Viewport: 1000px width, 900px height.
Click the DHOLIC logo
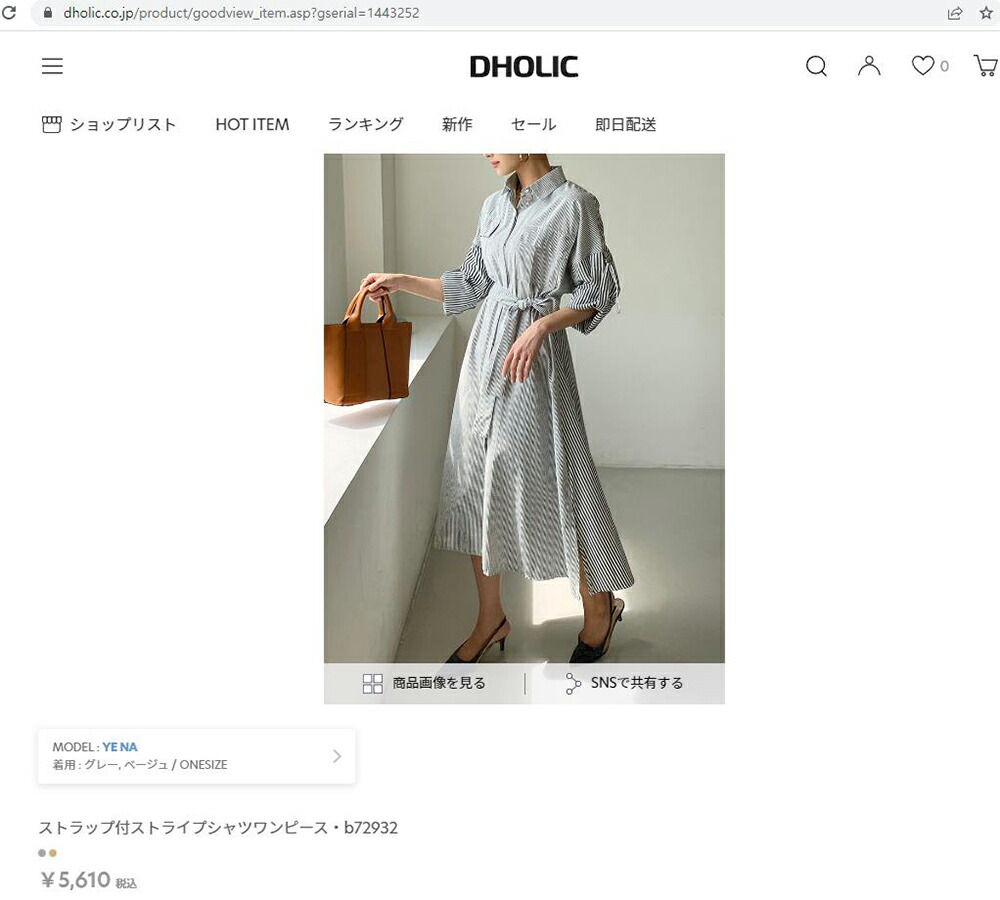[x=524, y=66]
